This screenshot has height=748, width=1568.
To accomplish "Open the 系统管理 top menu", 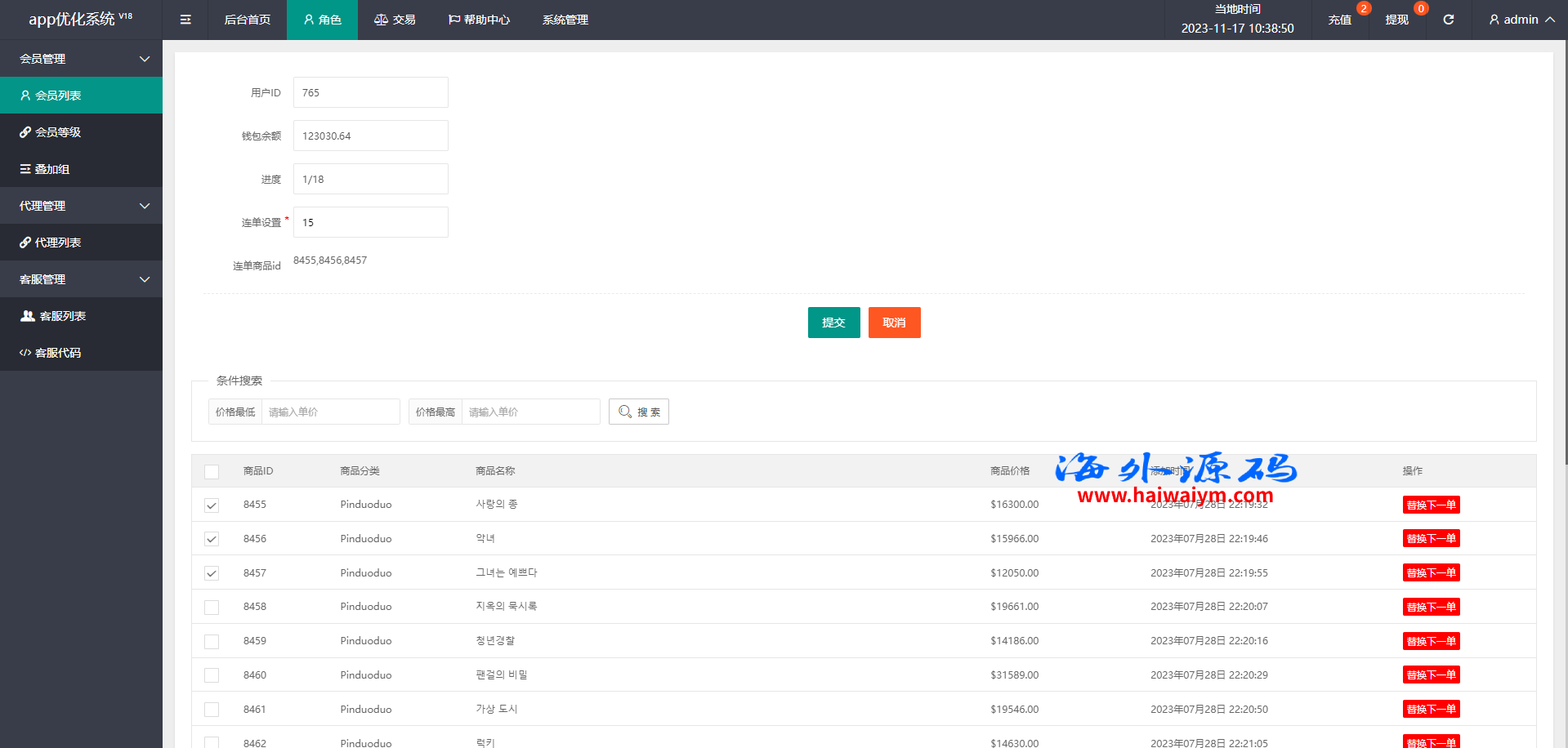I will pyautogui.click(x=565, y=20).
